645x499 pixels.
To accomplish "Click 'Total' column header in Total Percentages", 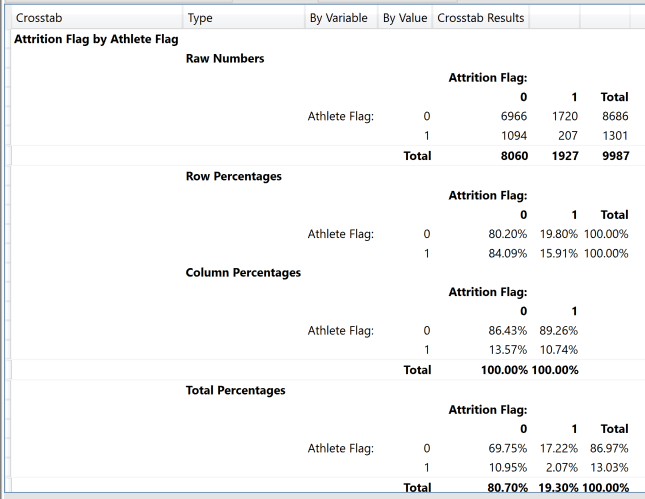I will [x=614, y=429].
